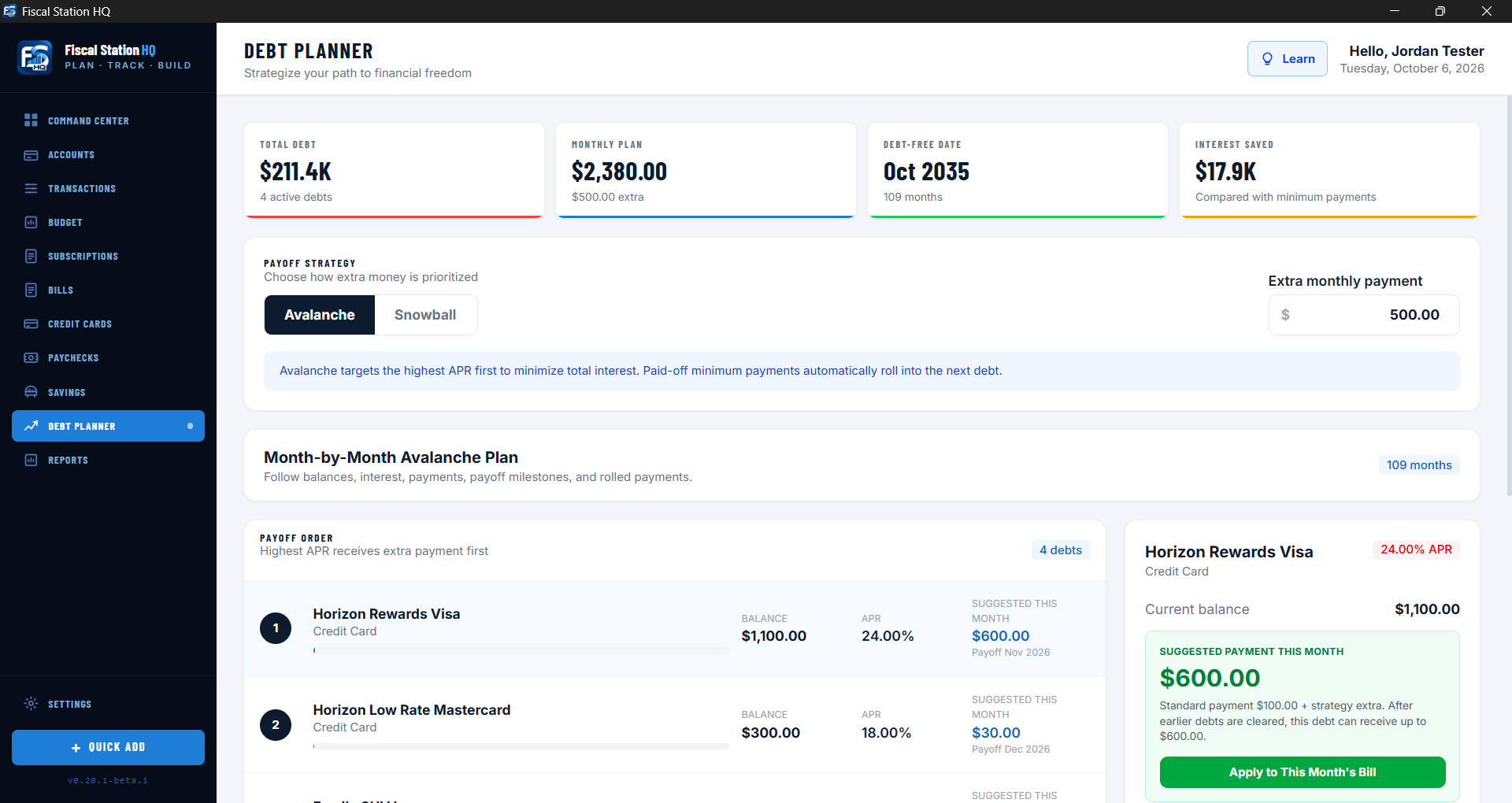Viewport: 1512px width, 803px height.
Task: Click the Command Center grid icon
Action: (31, 120)
